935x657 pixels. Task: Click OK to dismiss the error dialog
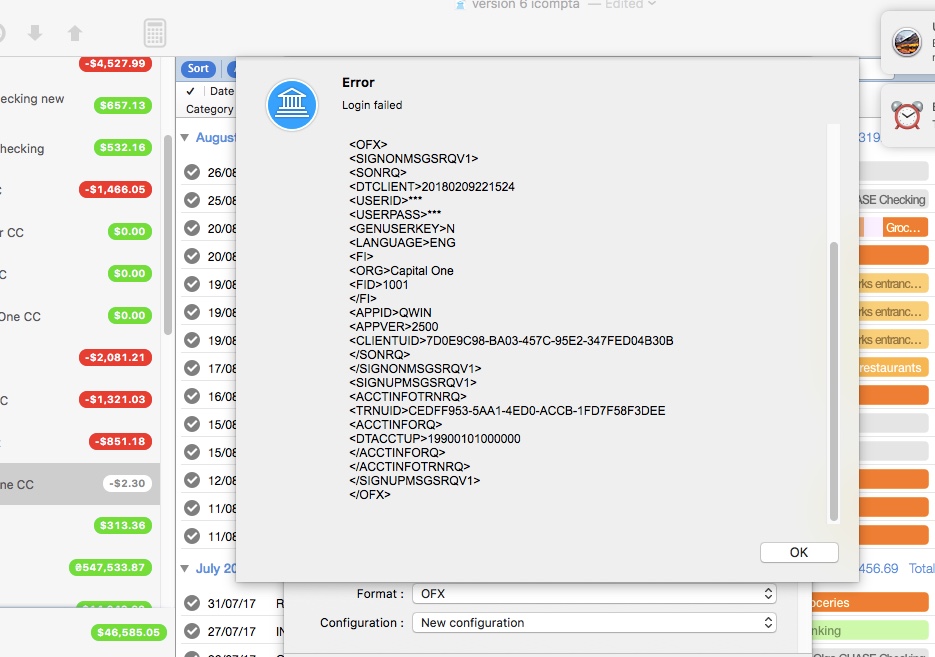point(798,552)
